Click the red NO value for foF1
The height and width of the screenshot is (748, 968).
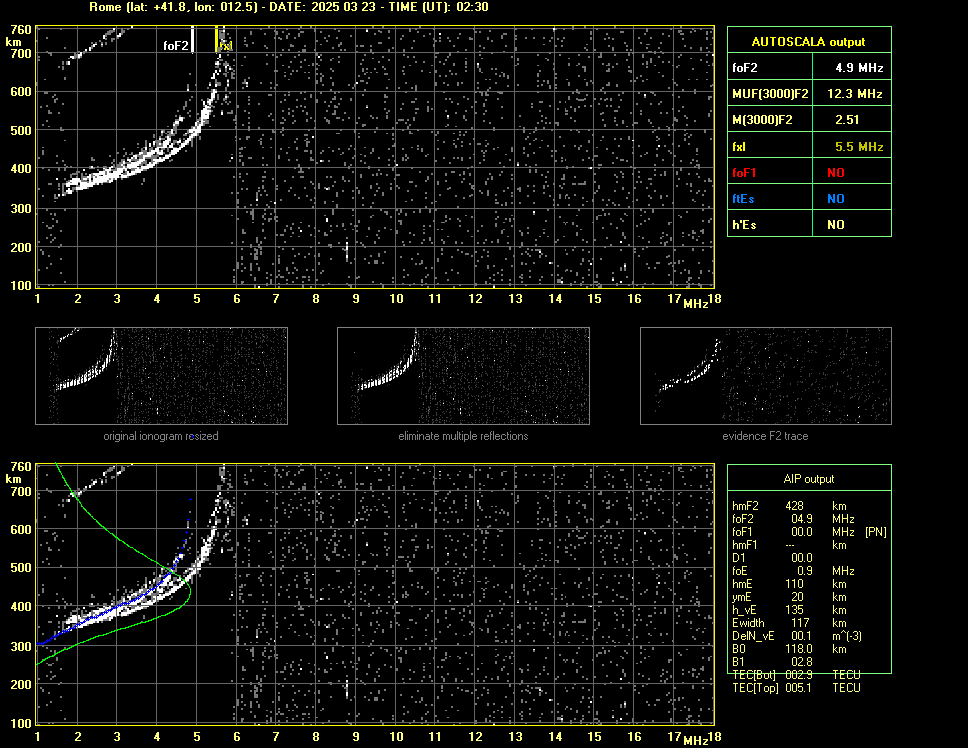click(836, 173)
